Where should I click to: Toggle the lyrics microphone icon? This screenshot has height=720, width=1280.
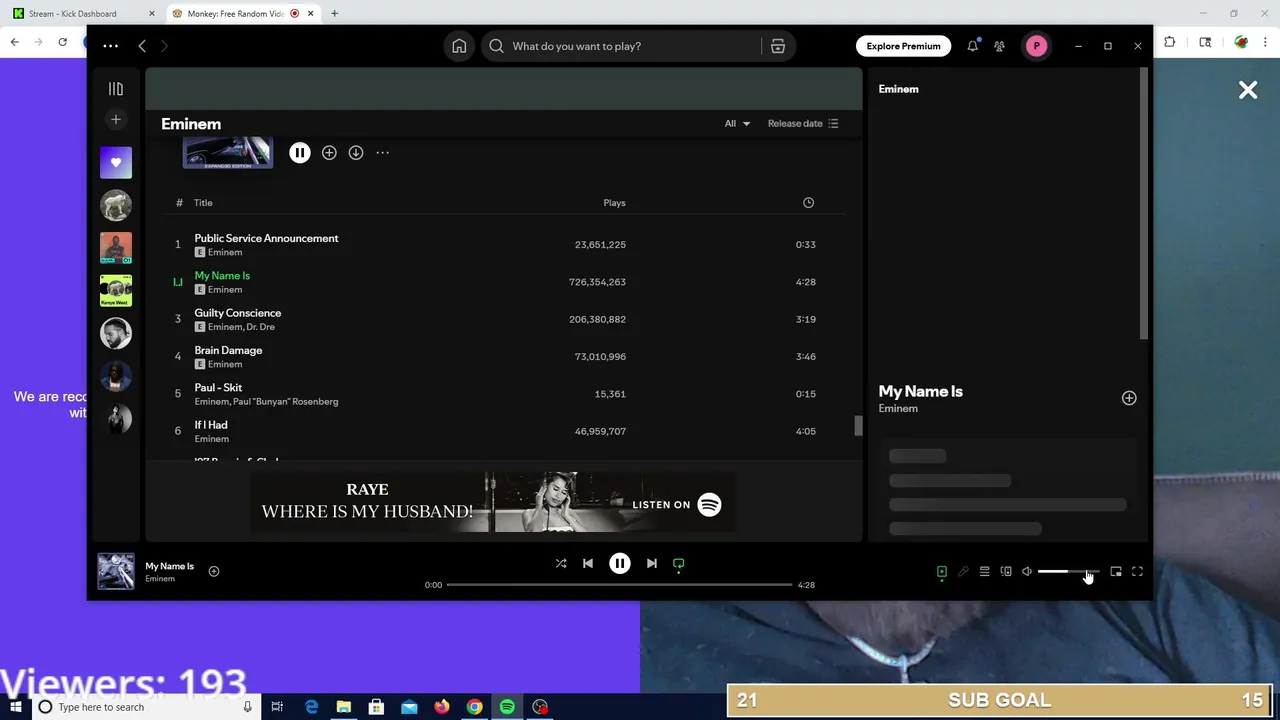(x=963, y=571)
